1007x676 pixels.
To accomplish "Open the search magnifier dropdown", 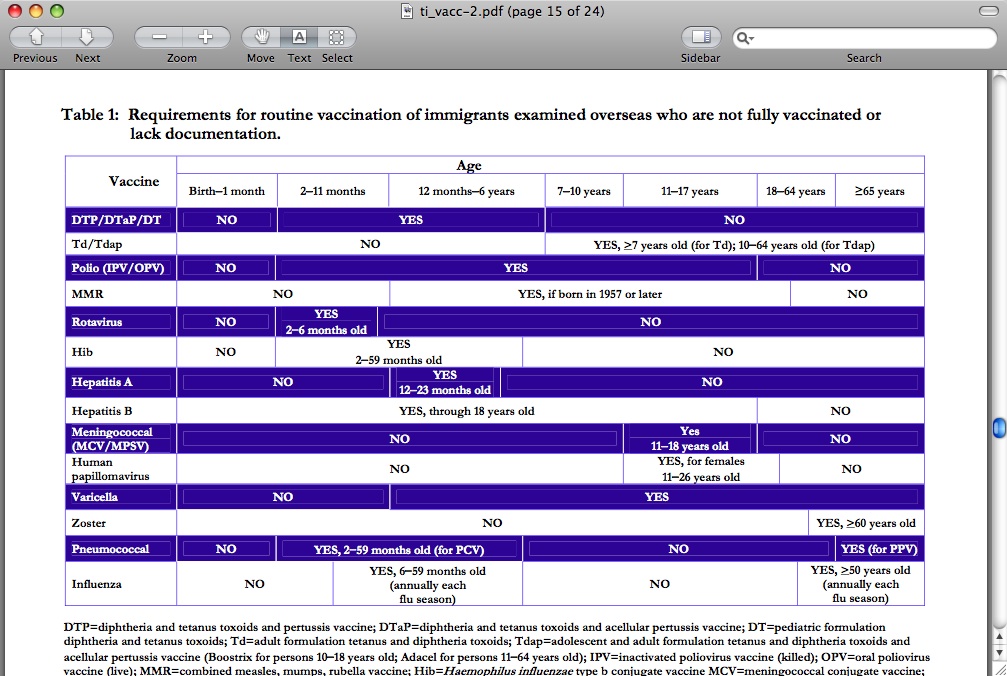I will pyautogui.click(x=745, y=38).
